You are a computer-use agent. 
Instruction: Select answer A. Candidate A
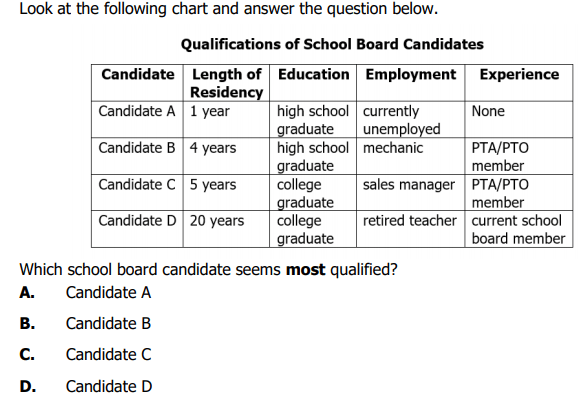pos(85,293)
